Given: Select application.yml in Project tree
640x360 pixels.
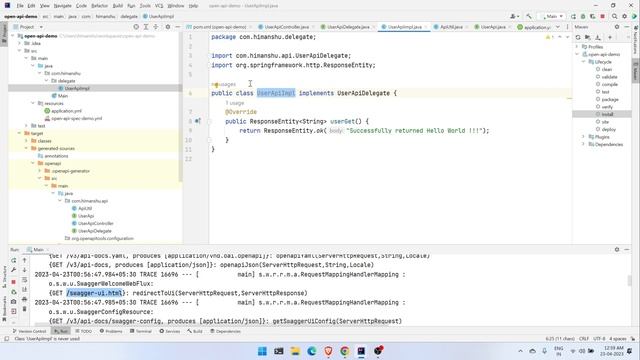Looking at the screenshot, I should pyautogui.click(x=67, y=111).
